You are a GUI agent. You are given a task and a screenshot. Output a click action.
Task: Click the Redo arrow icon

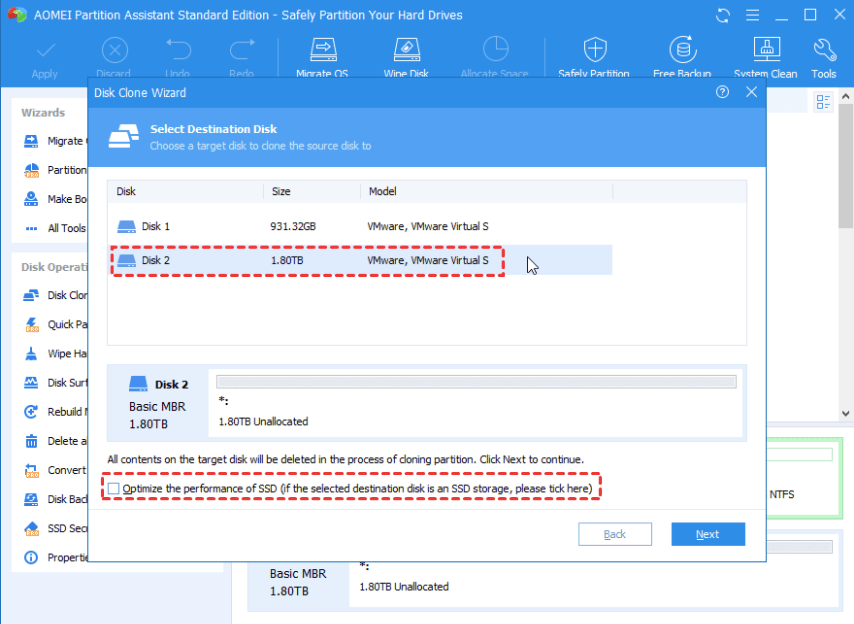pyautogui.click(x=242, y=50)
